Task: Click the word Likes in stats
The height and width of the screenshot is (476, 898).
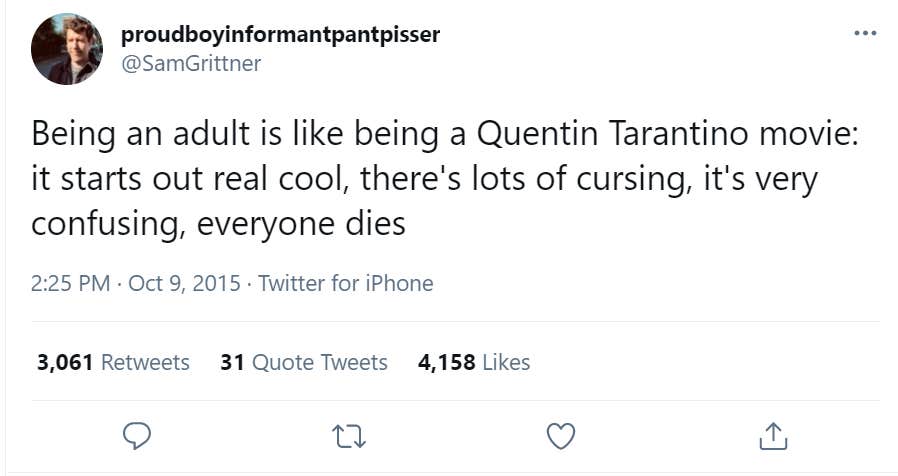Action: pos(506,362)
